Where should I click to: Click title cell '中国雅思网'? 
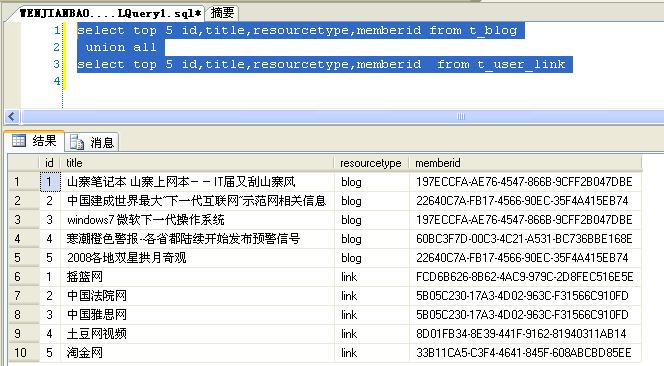(x=197, y=315)
